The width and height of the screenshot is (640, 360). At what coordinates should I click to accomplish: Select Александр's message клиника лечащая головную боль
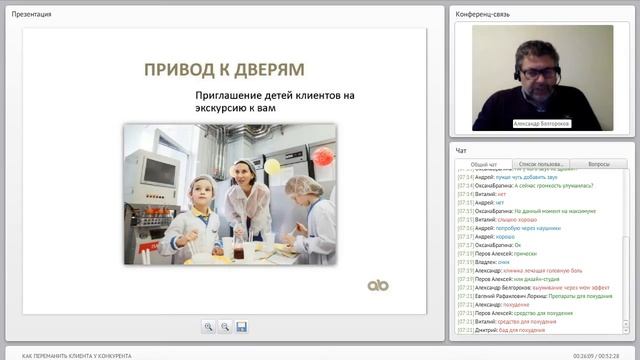[520, 271]
